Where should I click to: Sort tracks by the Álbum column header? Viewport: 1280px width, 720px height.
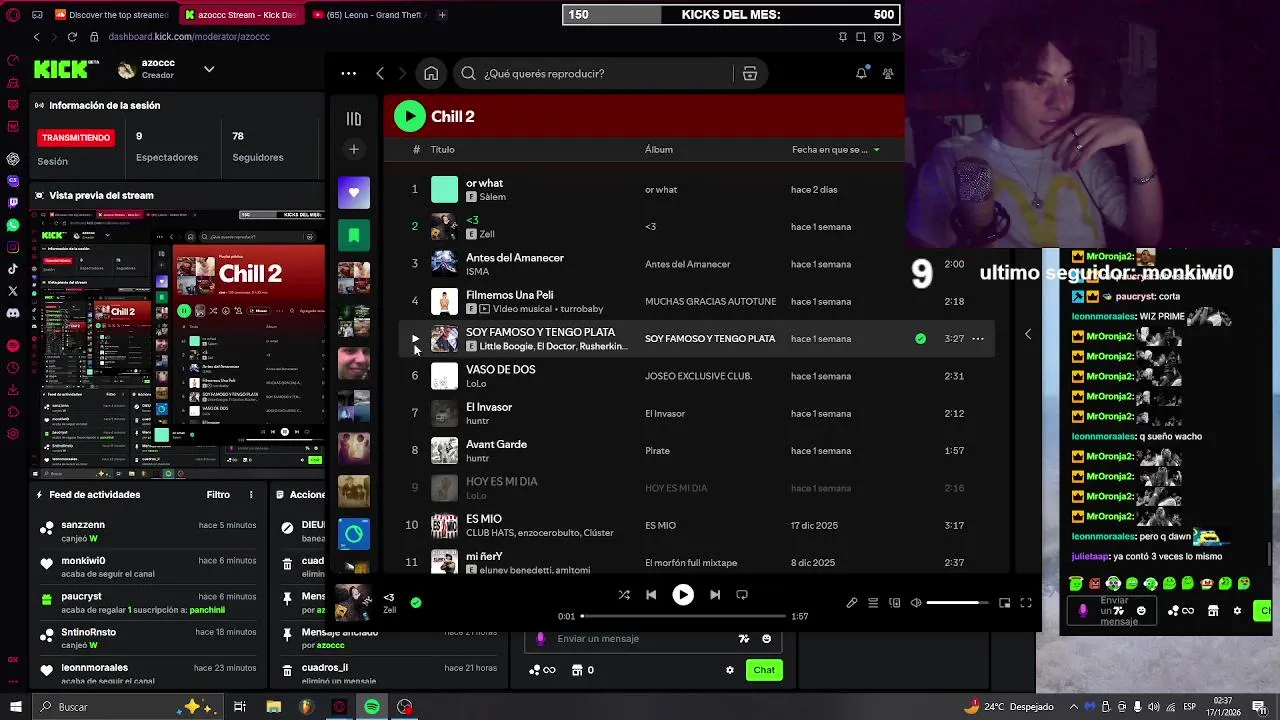click(x=658, y=149)
